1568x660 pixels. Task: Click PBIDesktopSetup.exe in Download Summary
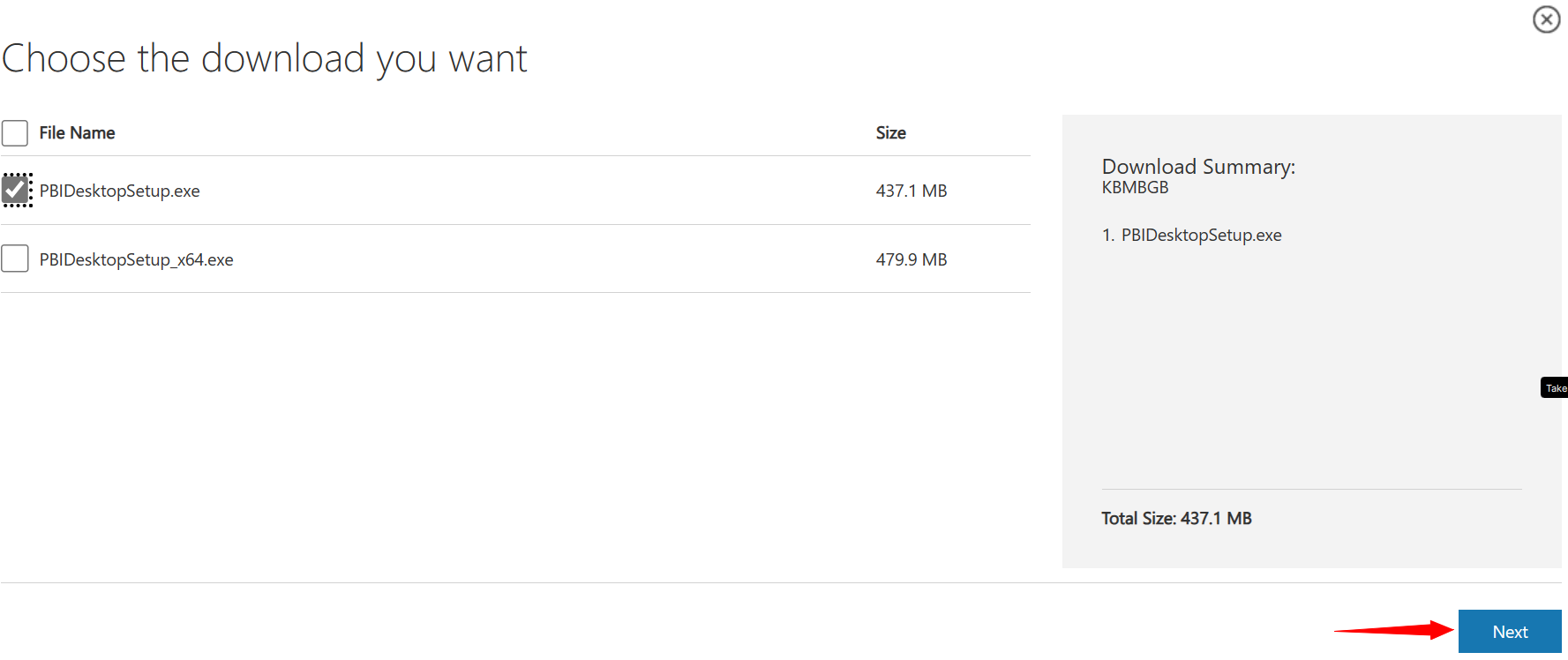click(1203, 235)
